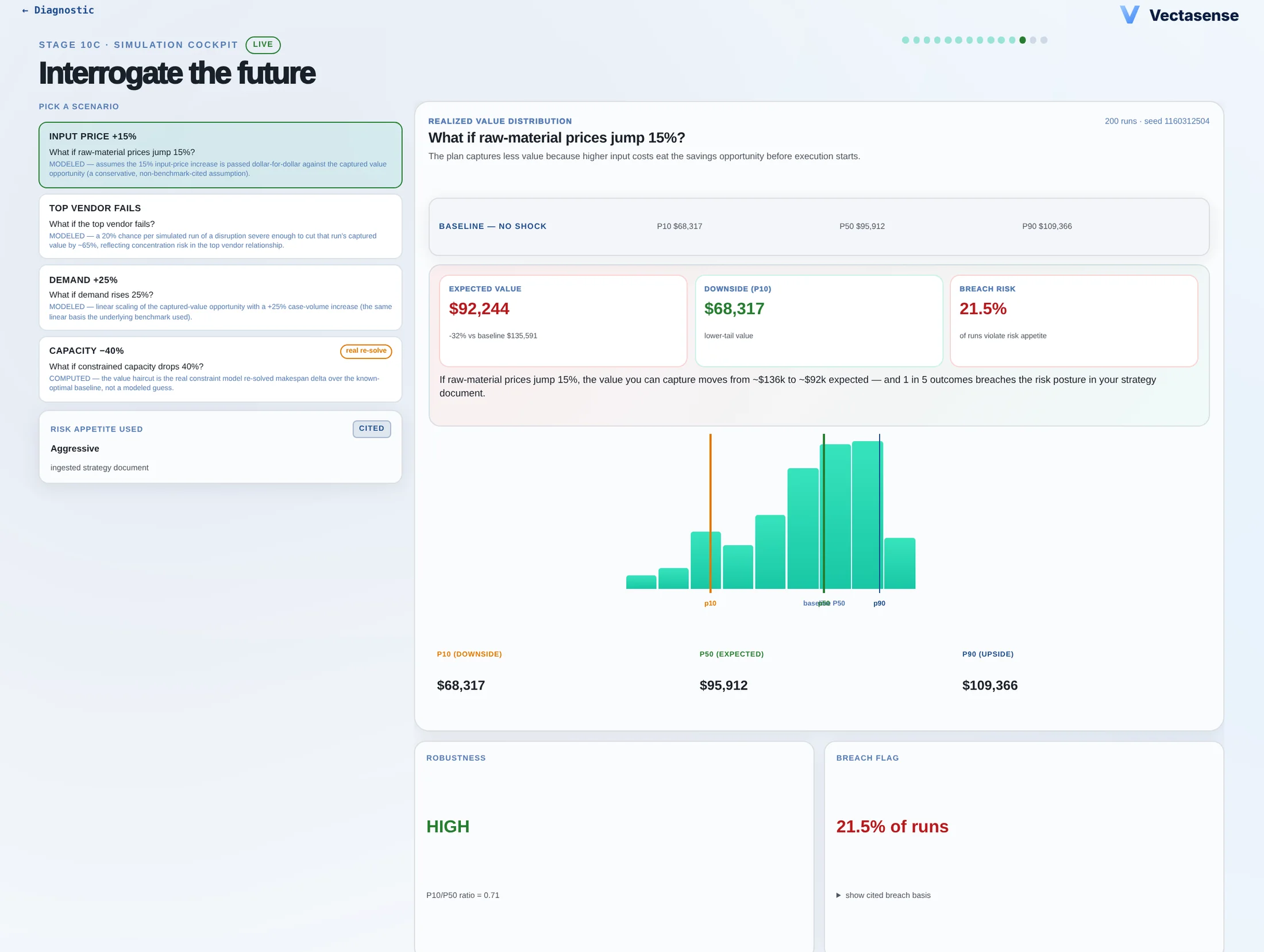Click the real re-solve badge
The width and height of the screenshot is (1264, 952).
pos(366,351)
